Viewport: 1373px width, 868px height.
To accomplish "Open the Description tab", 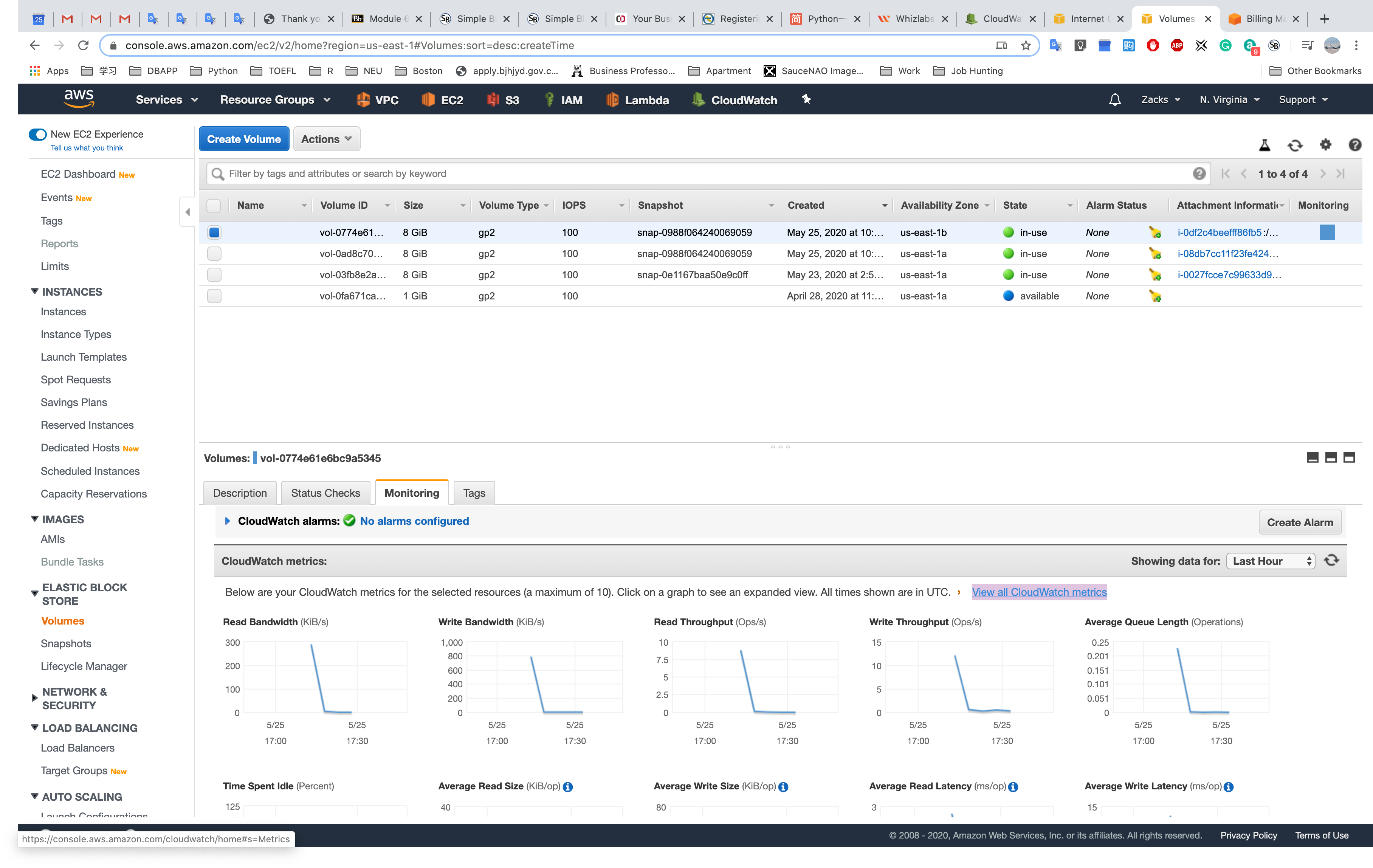I will 239,493.
